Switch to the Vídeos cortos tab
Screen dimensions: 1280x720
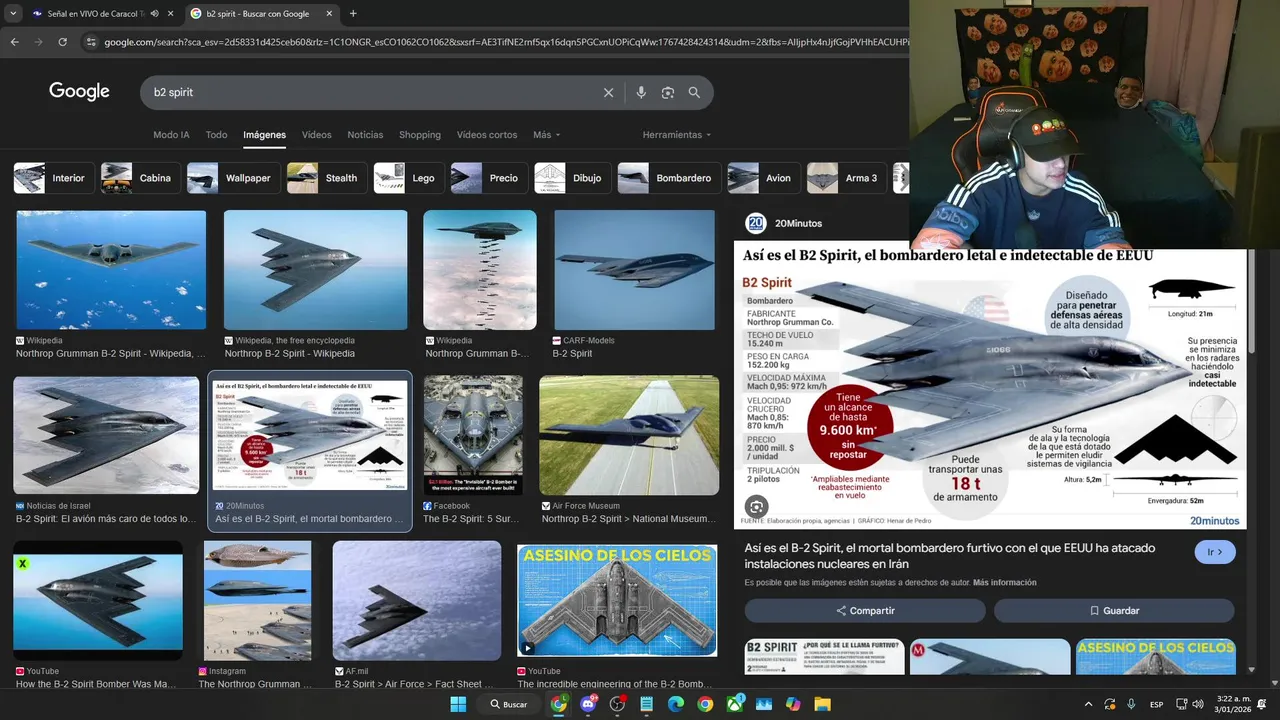487,135
